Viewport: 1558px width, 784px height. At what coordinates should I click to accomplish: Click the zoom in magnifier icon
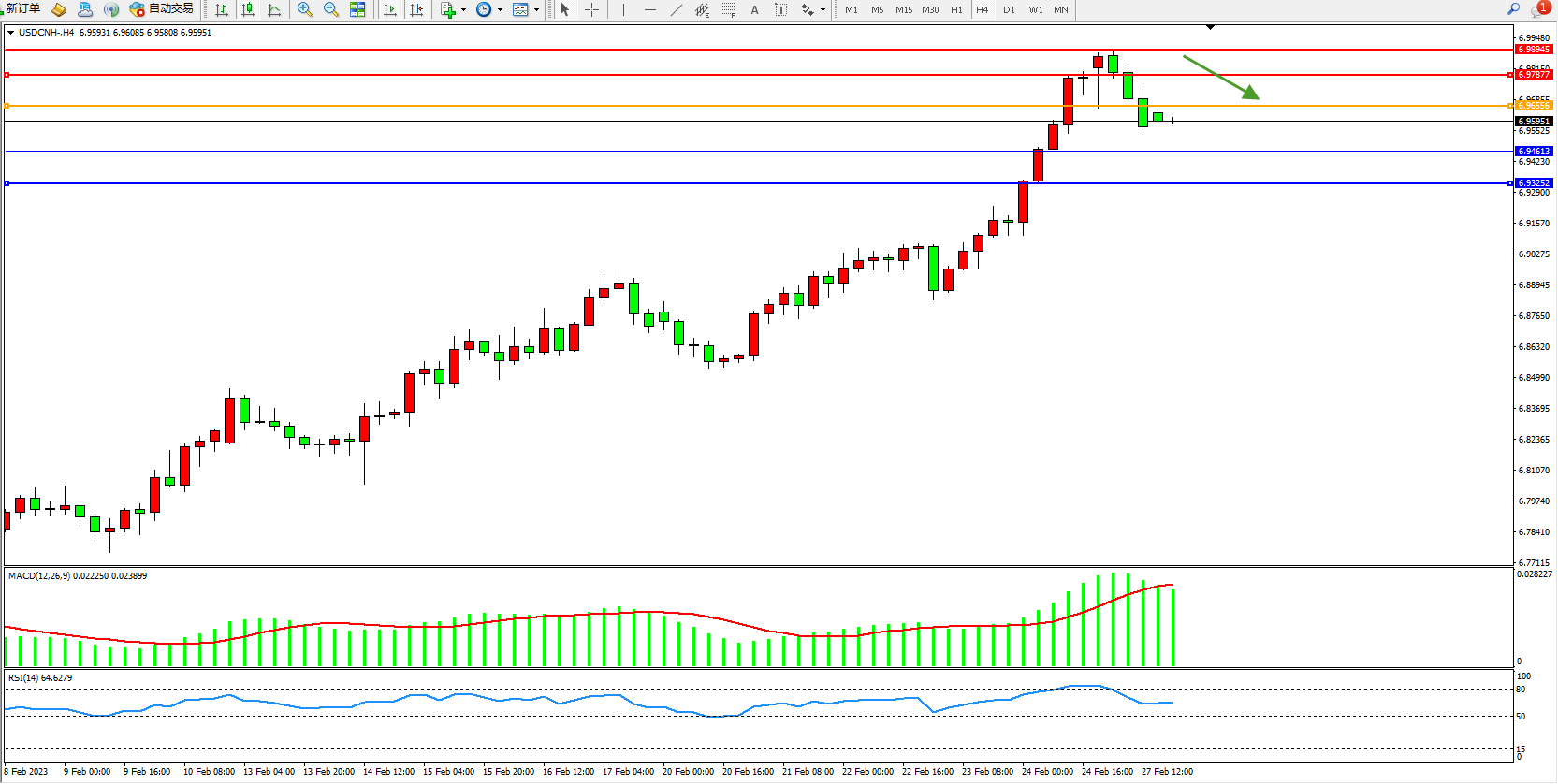pyautogui.click(x=304, y=9)
